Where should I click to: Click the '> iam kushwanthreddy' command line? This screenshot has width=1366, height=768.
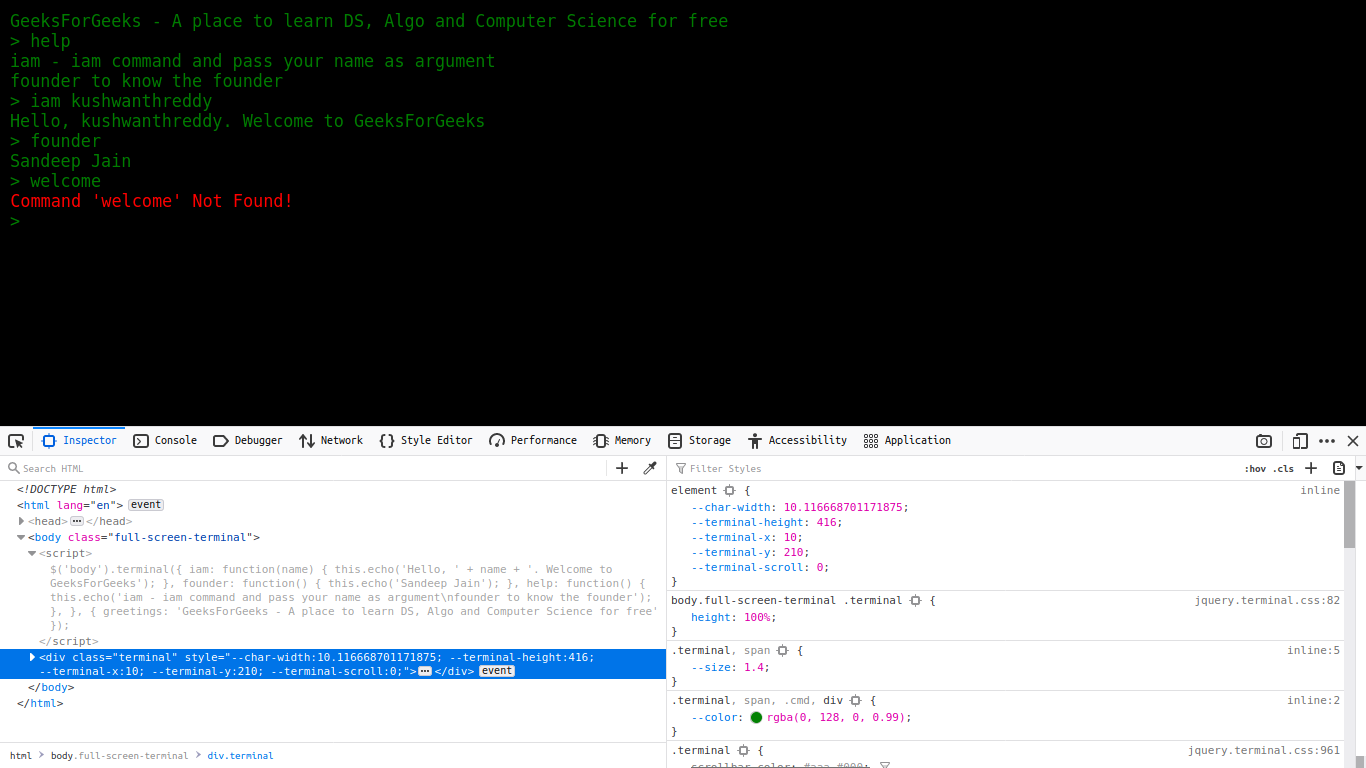[111, 101]
